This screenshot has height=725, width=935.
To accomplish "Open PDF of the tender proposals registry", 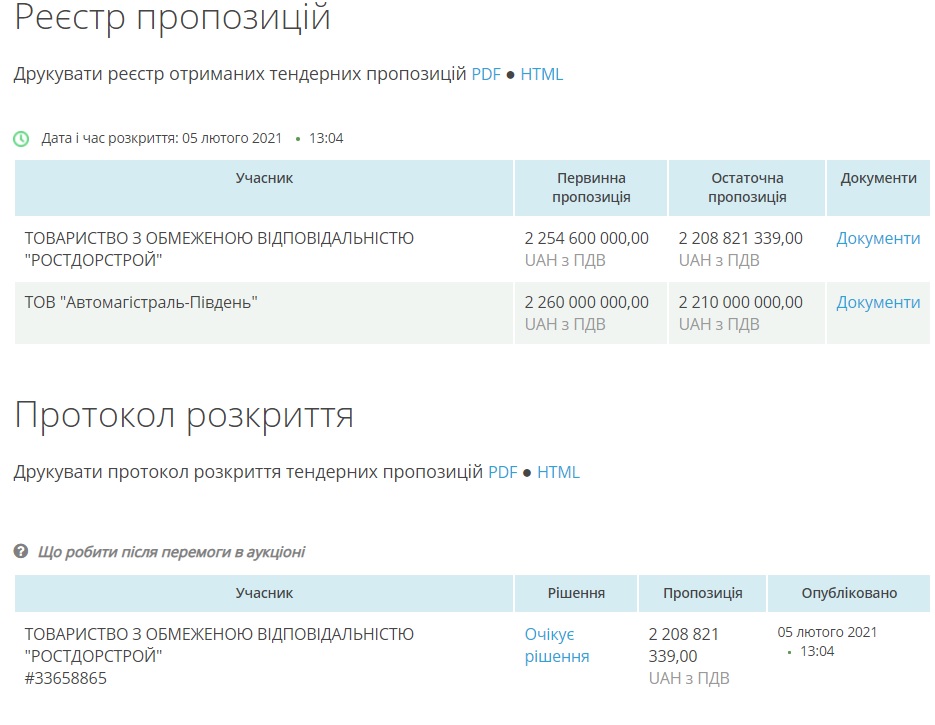I will tap(486, 75).
